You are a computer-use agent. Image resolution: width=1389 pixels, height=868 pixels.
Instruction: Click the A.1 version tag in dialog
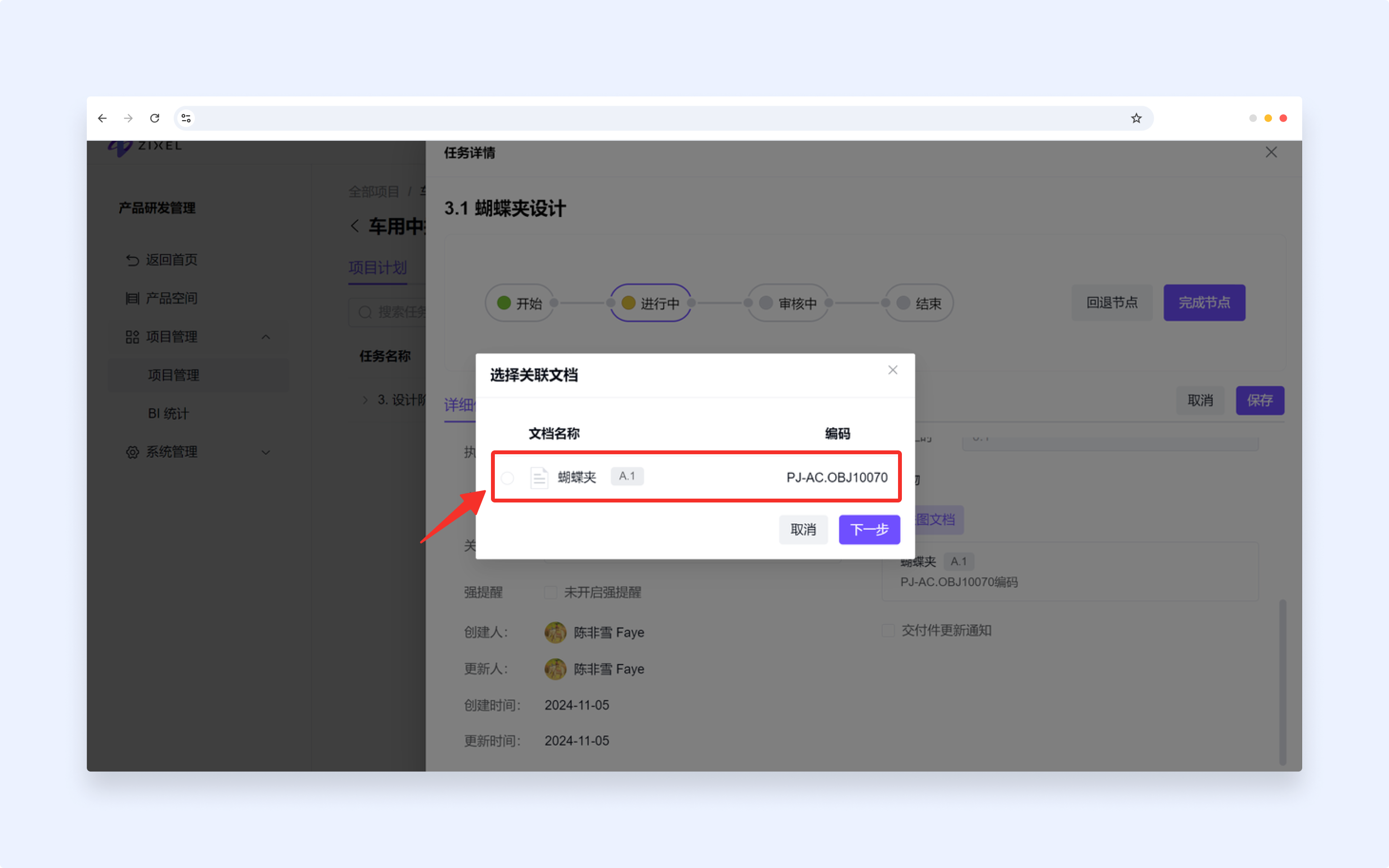627,476
